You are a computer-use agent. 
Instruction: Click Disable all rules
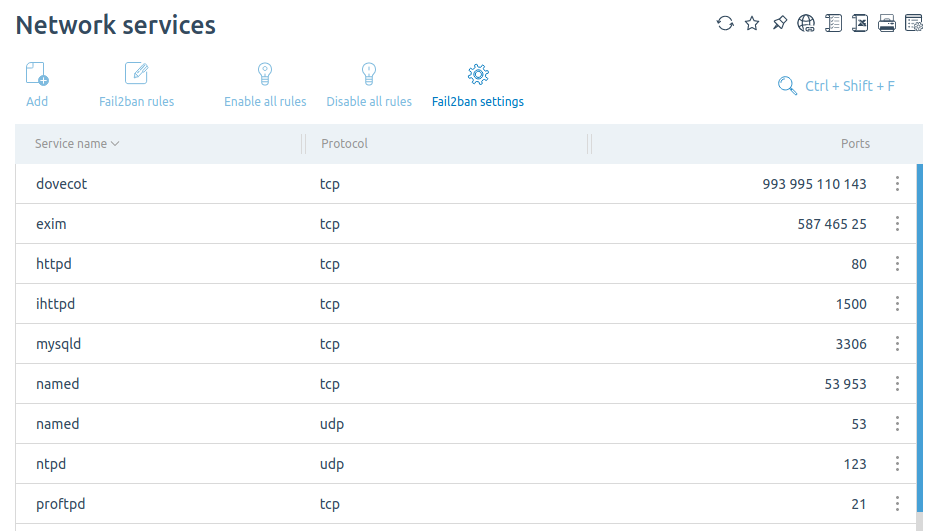[x=369, y=85]
